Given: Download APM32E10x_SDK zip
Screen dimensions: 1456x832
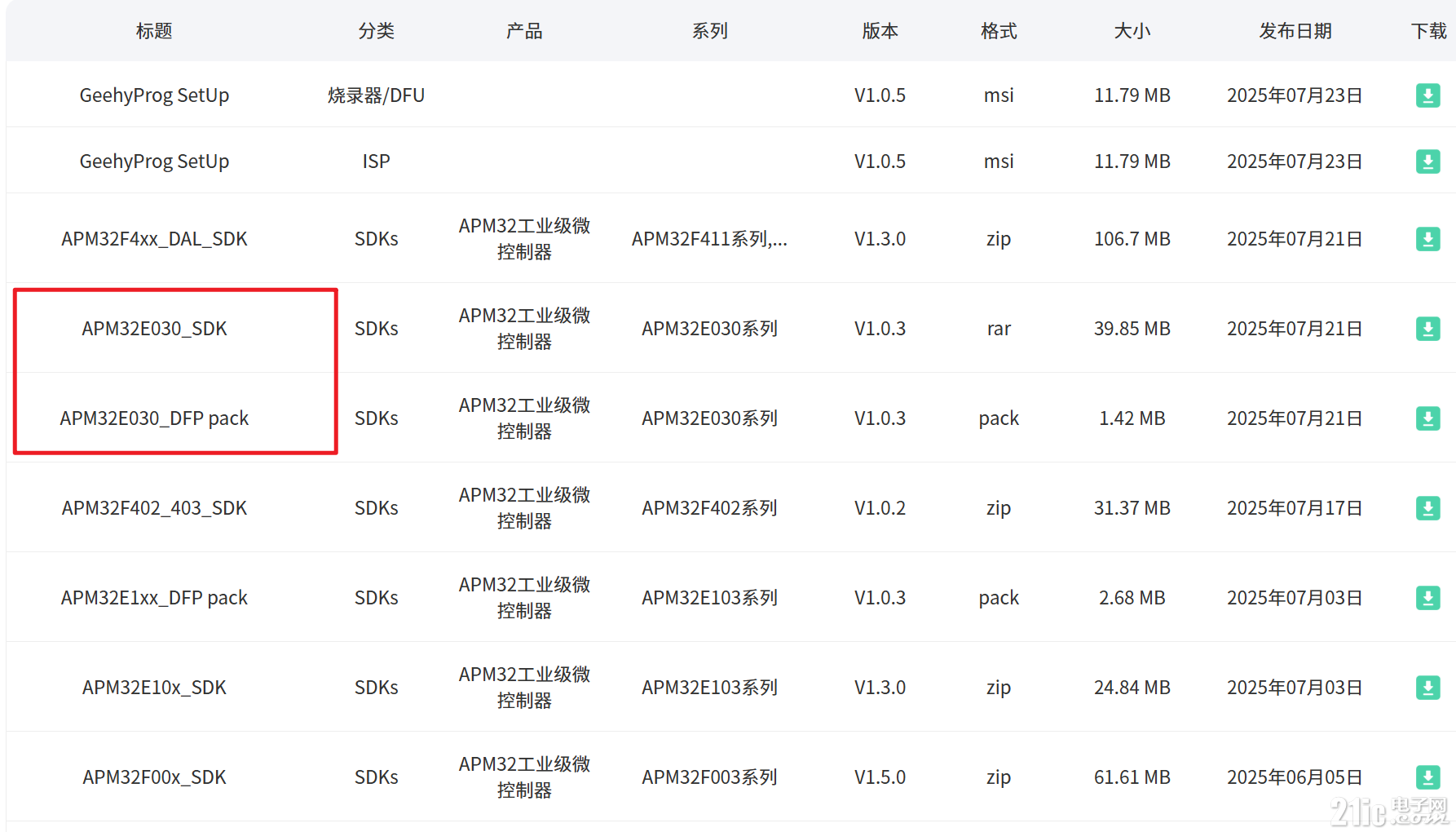Looking at the screenshot, I should [1427, 688].
